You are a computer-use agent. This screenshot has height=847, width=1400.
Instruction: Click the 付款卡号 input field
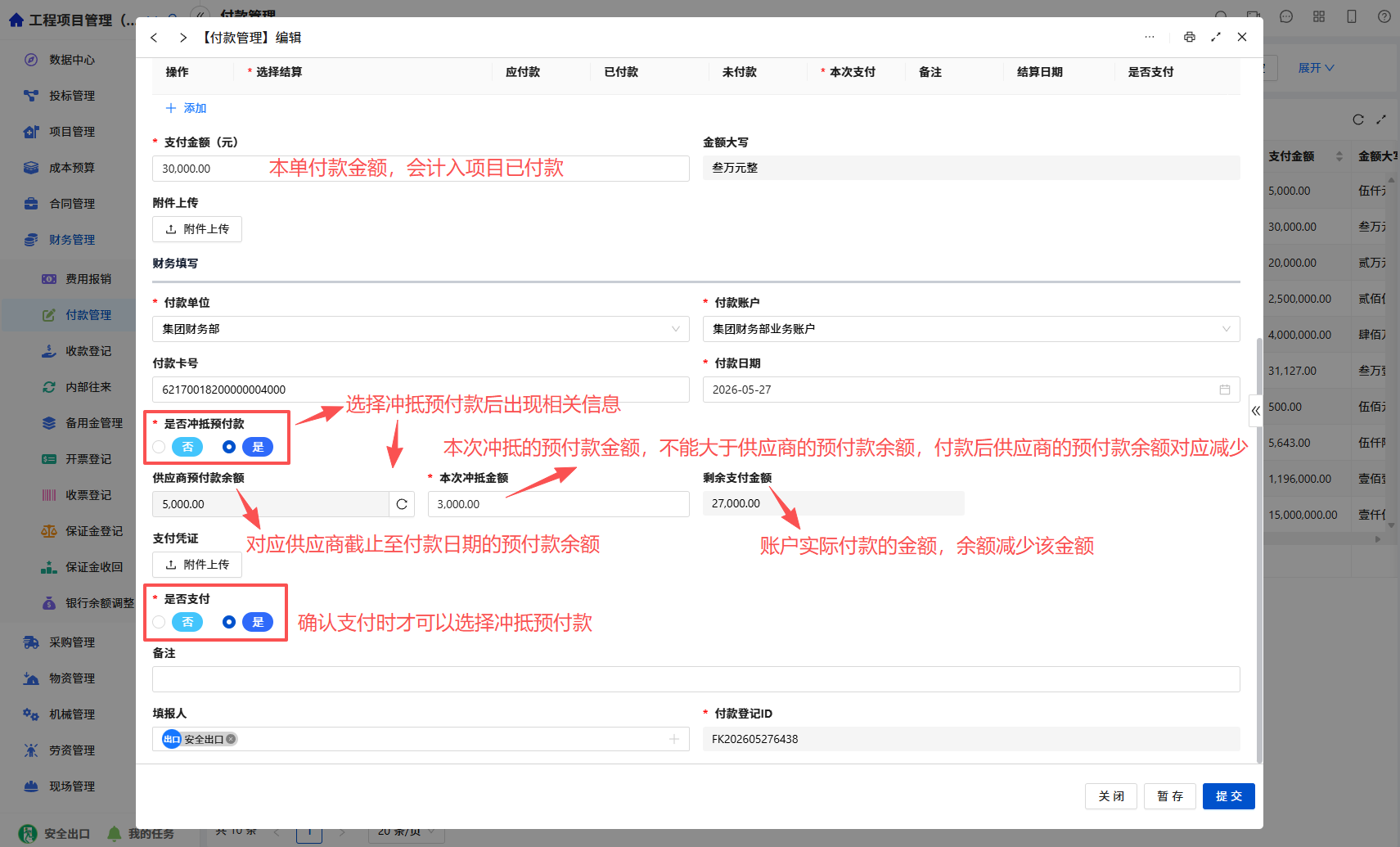pos(421,390)
